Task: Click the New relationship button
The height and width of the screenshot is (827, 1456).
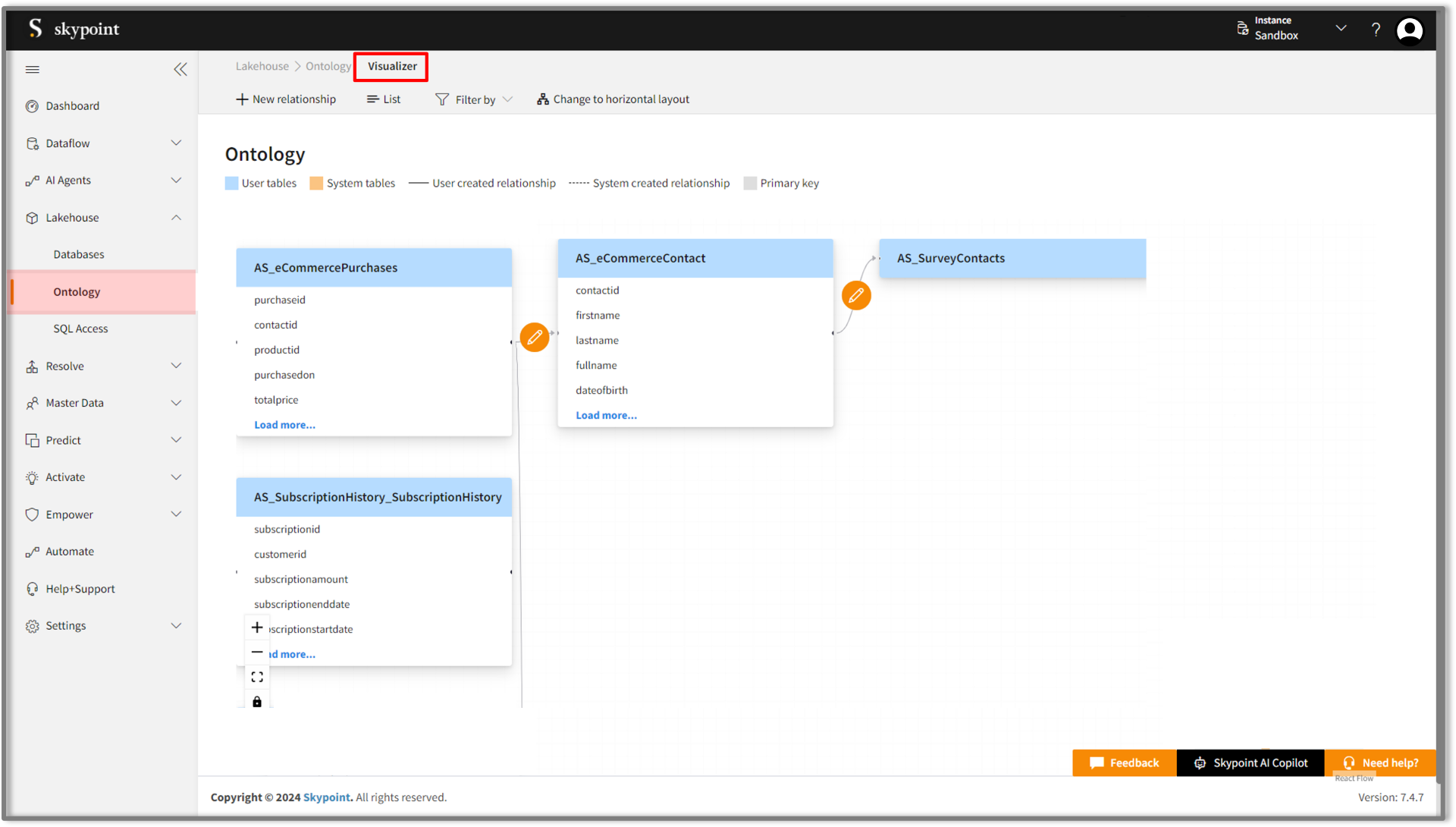Action: tap(286, 99)
